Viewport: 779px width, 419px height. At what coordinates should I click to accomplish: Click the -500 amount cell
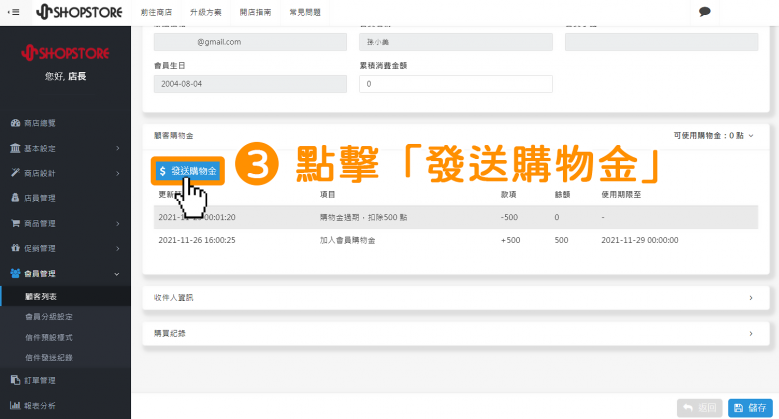pos(509,217)
